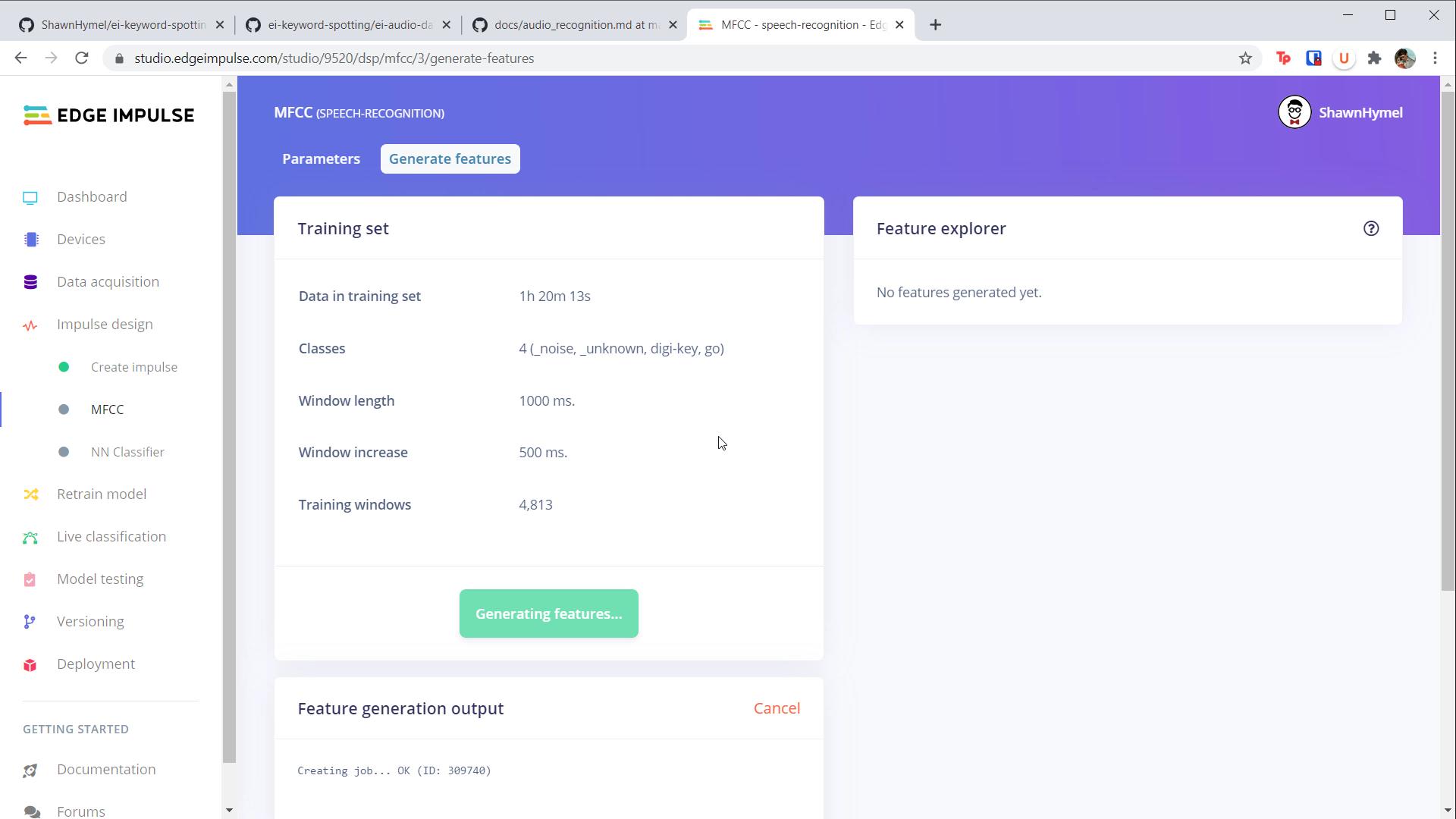Click the Live classification sidebar icon

pyautogui.click(x=29, y=536)
